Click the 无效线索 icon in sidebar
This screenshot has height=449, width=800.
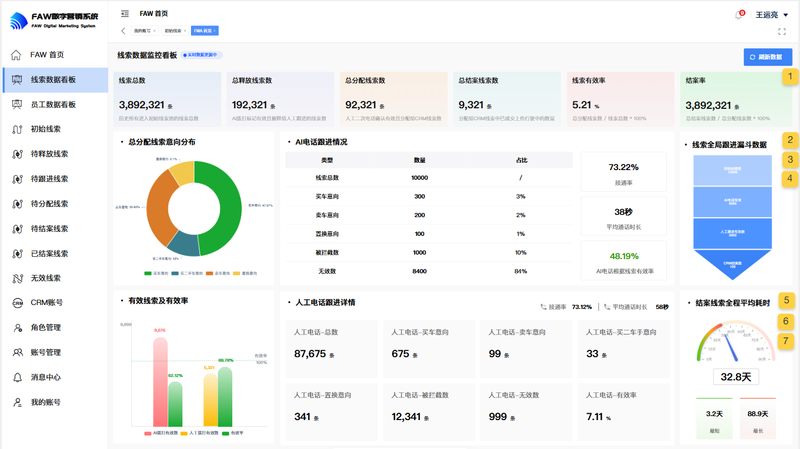tap(17, 278)
